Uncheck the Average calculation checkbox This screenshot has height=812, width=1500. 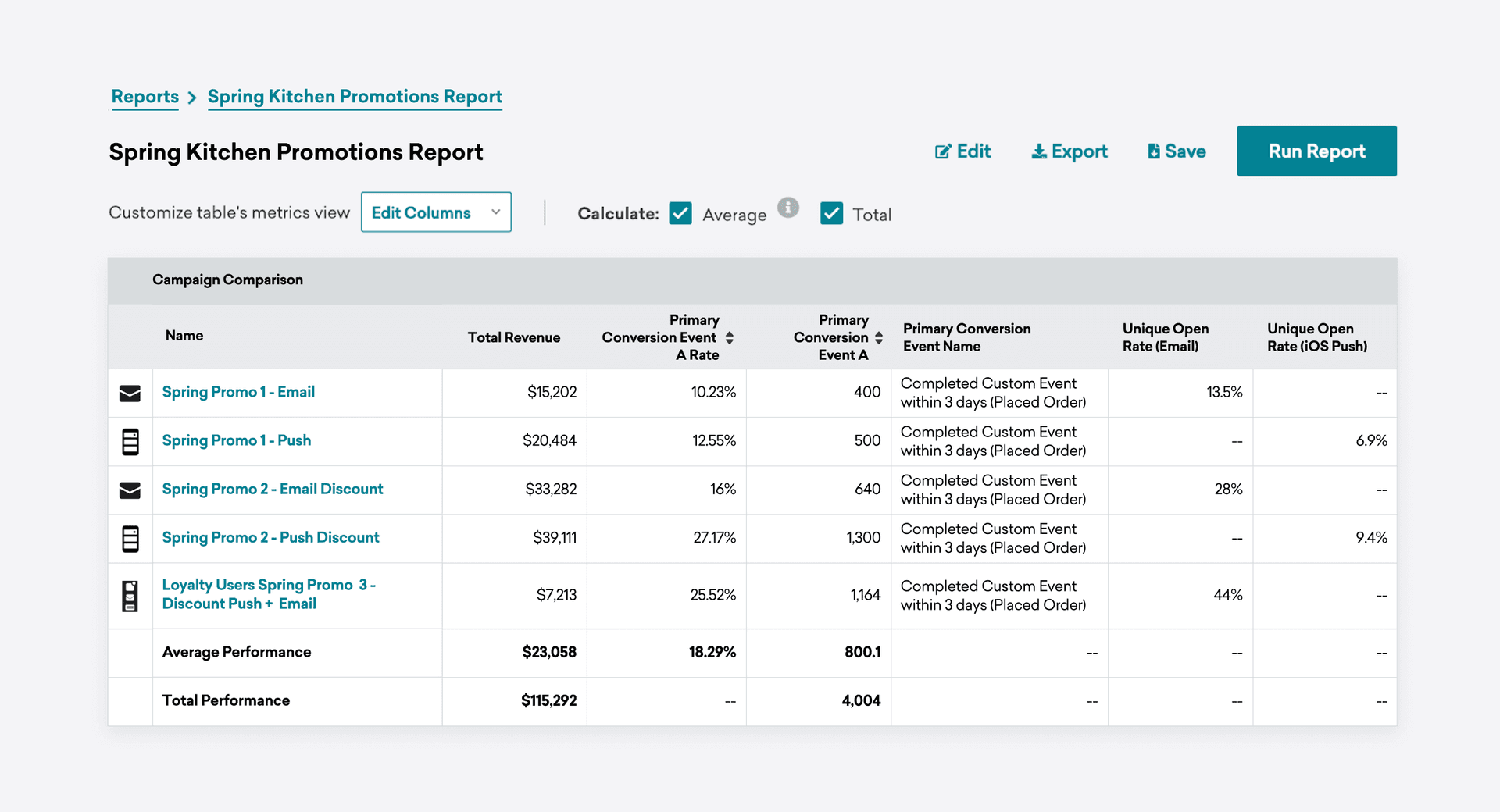(680, 213)
